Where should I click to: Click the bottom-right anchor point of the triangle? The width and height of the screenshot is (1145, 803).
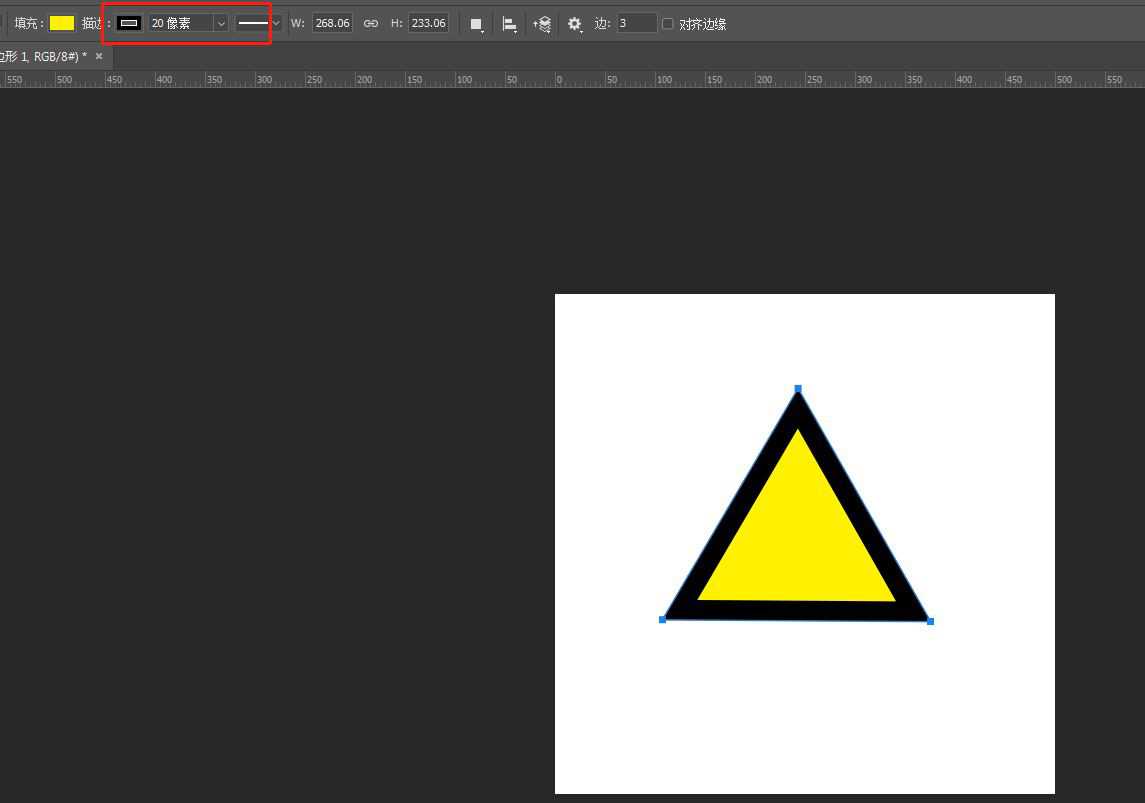pyautogui.click(x=931, y=621)
